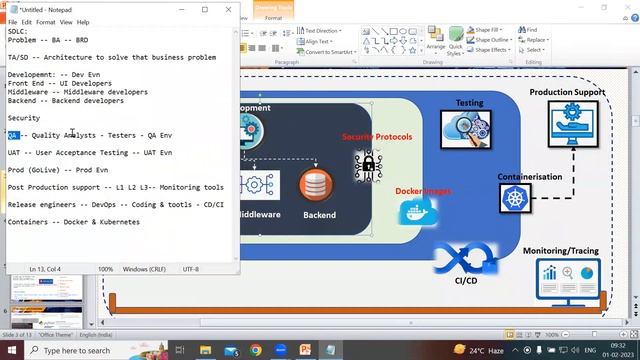
Task: Open the Quick Styles gallery
Action: point(456,41)
